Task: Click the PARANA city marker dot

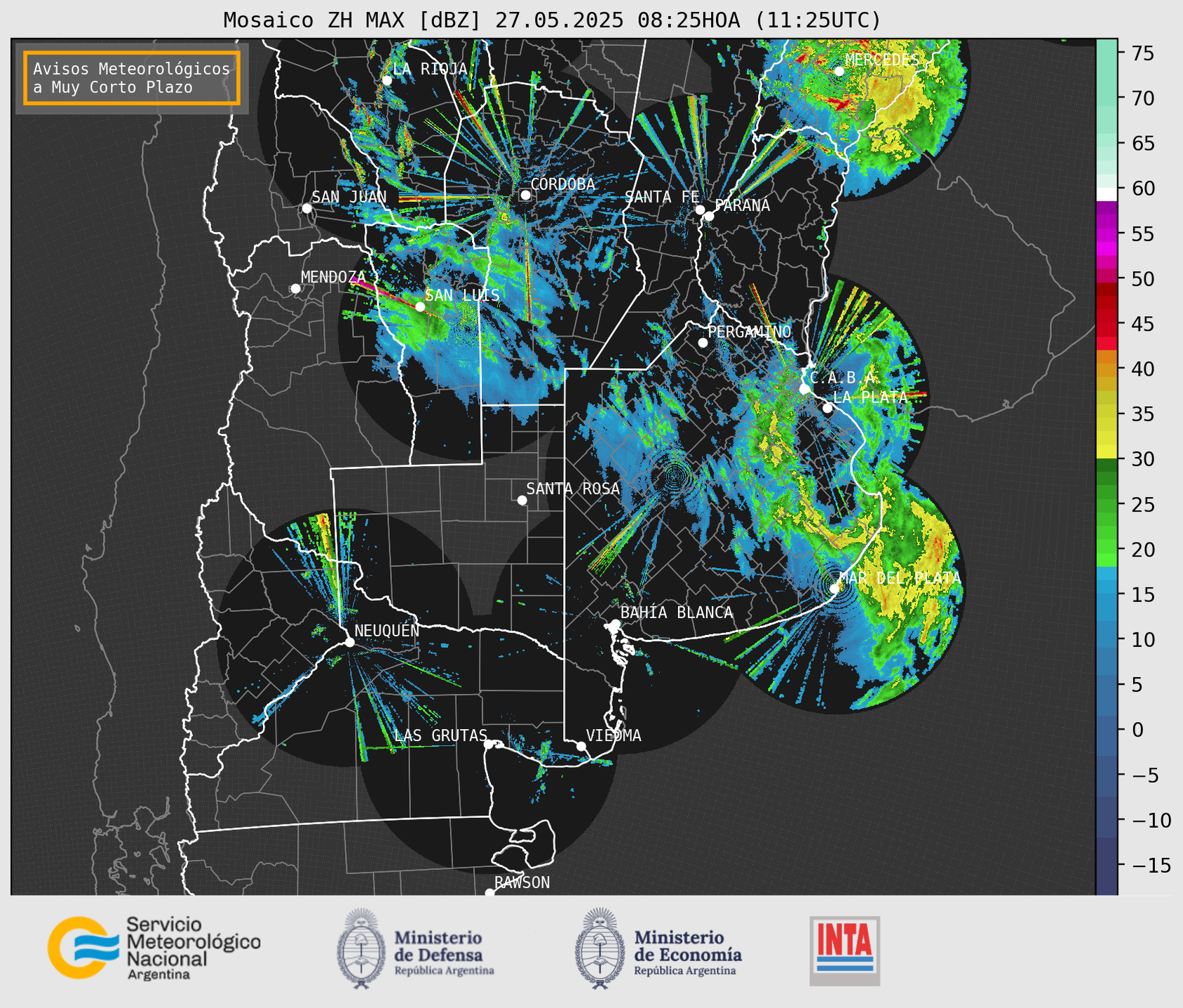Action: pos(709,216)
